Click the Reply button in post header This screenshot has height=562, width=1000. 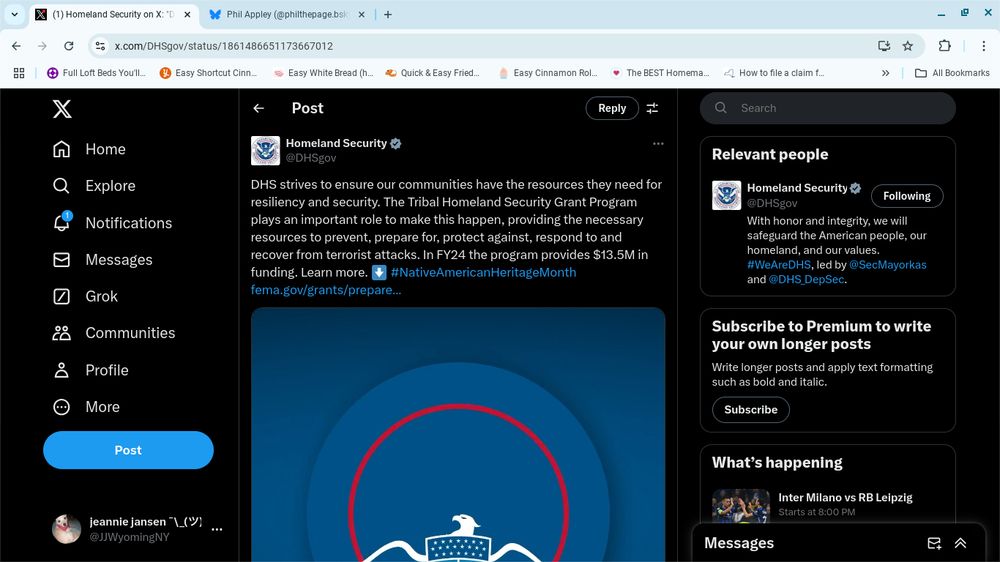[612, 108]
